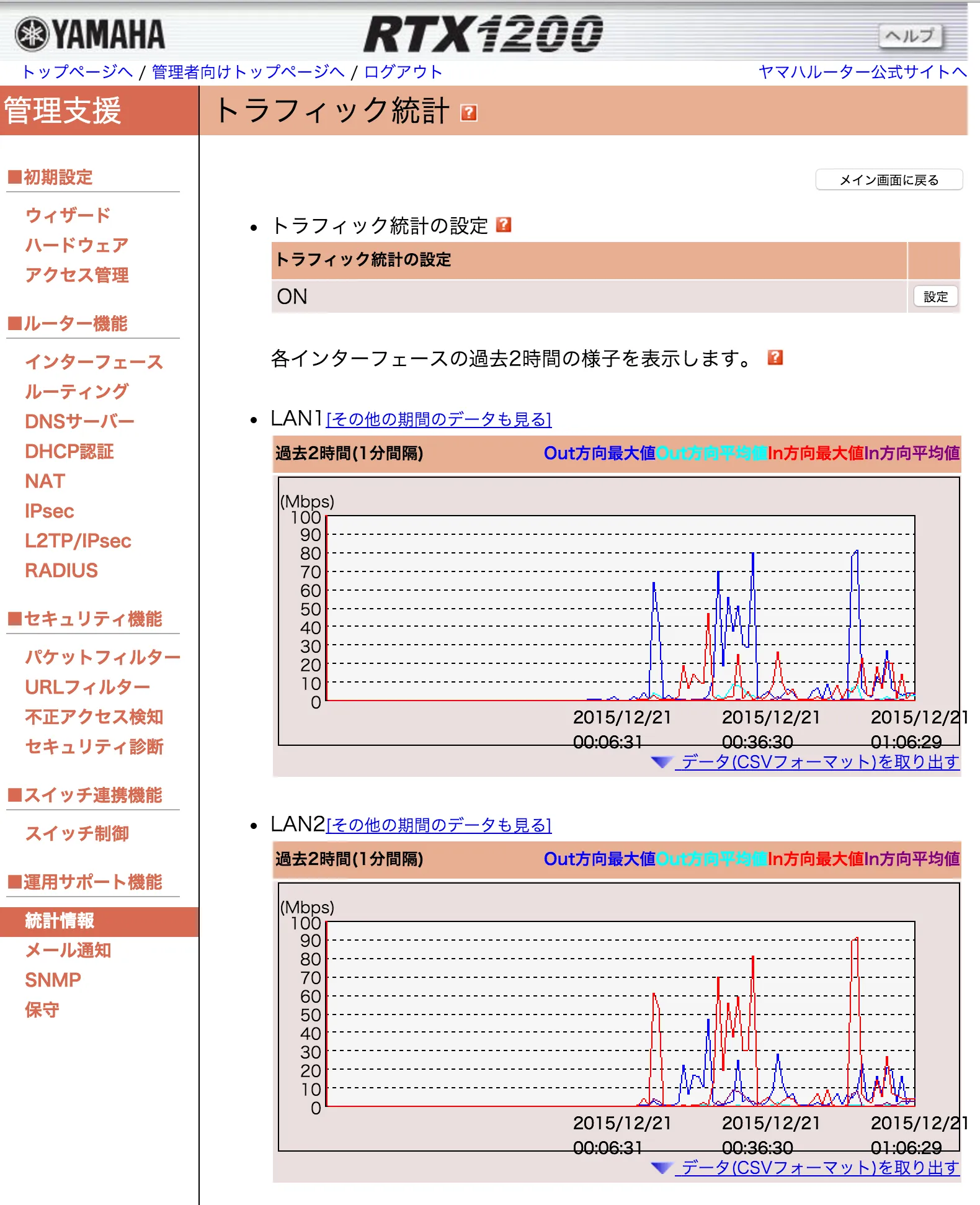The image size is (980, 1205).
Task: Select ルーティング in sidebar
Action: click(x=77, y=392)
